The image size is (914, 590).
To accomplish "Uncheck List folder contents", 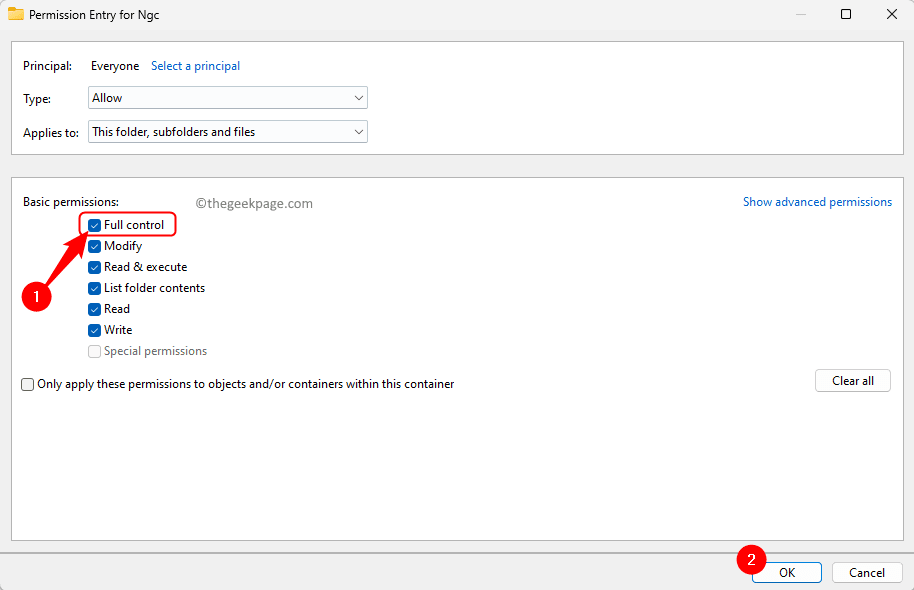I will (94, 287).
